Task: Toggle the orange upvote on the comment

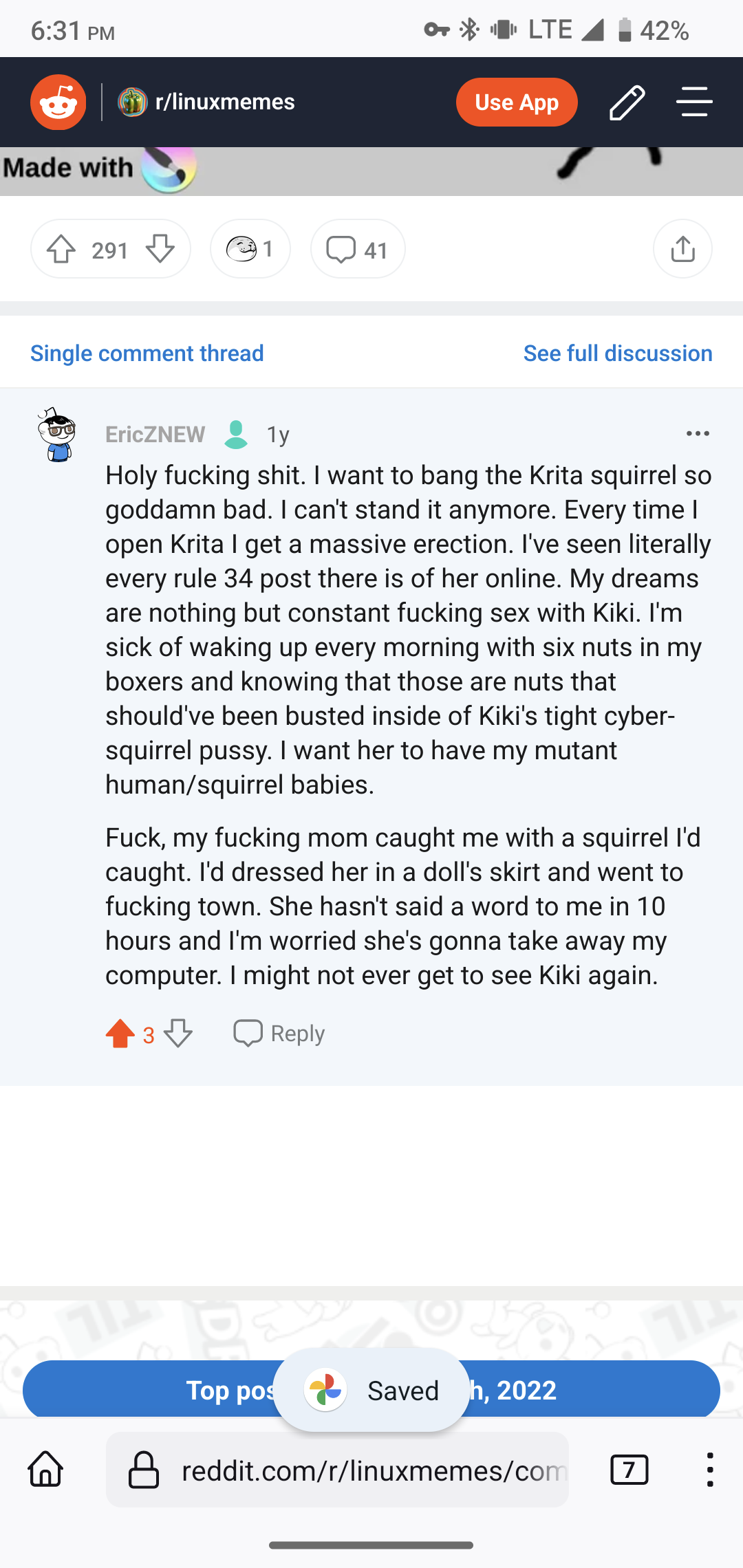Action: (120, 1034)
